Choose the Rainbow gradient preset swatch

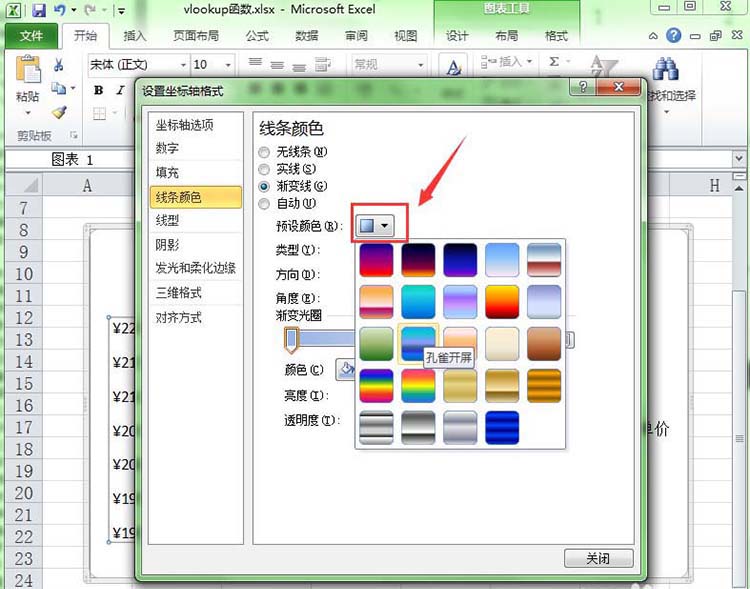click(376, 386)
